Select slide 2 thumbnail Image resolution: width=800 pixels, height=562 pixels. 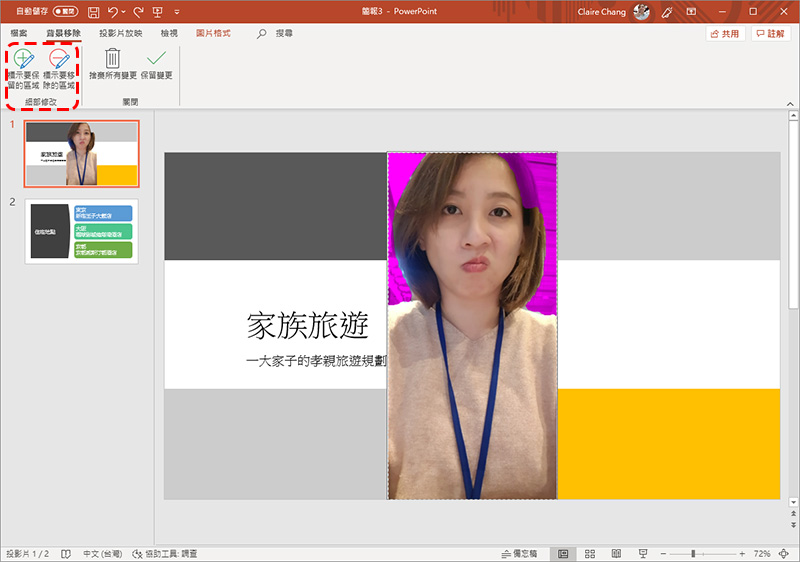(82, 232)
